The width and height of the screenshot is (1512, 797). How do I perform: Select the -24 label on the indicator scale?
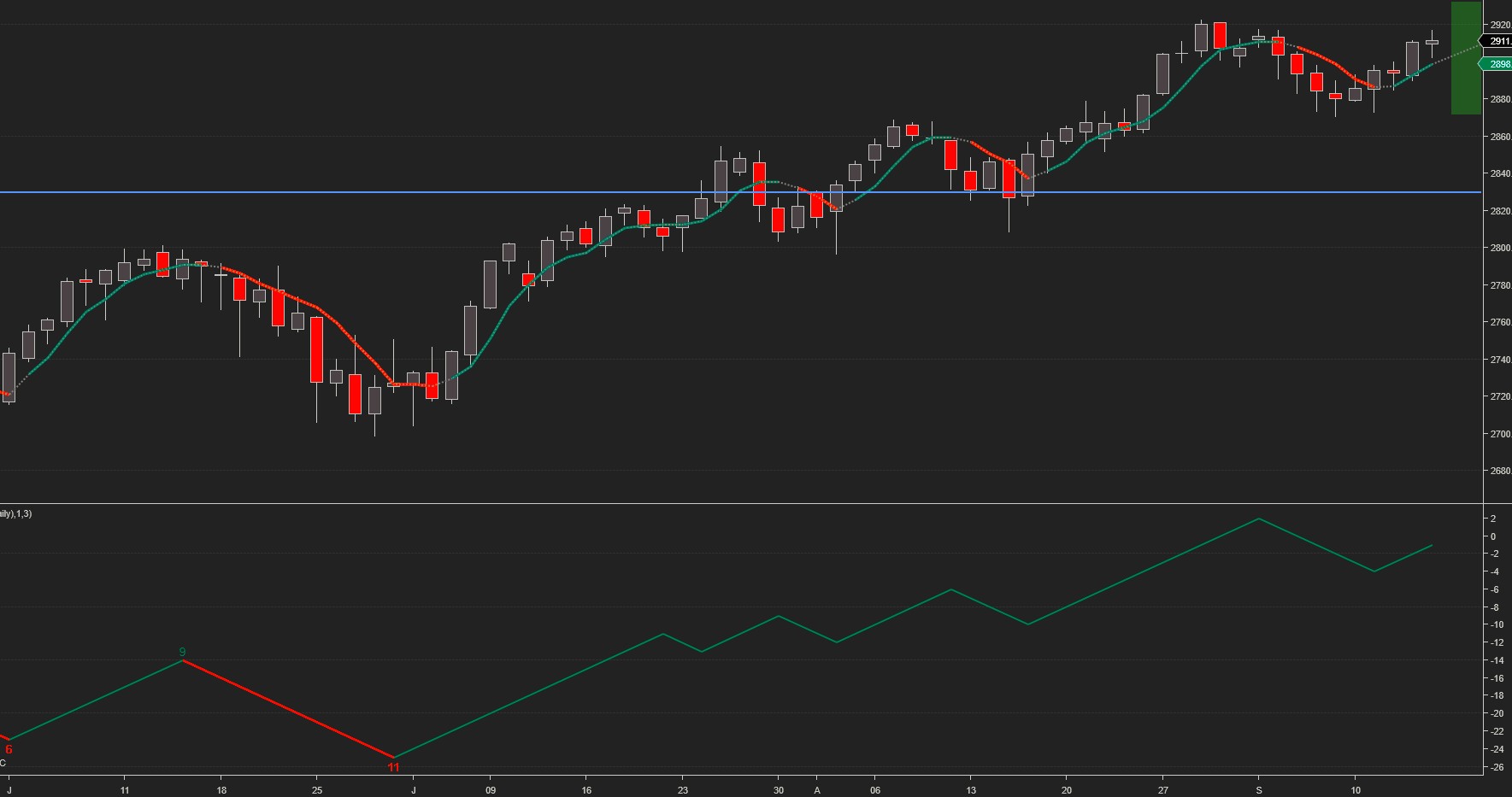pos(1496,749)
